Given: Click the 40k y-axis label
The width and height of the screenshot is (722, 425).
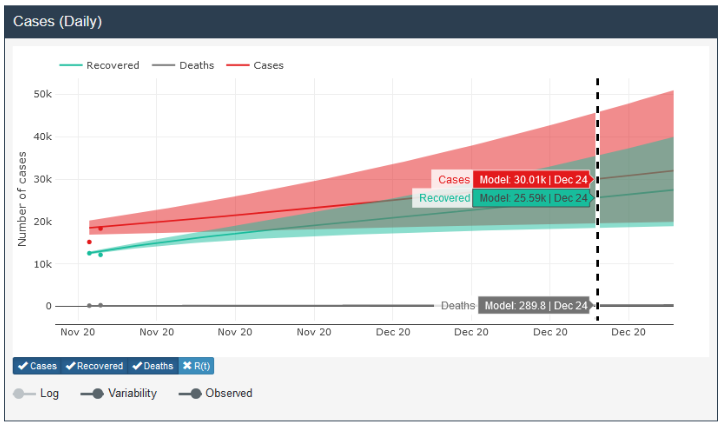Looking at the screenshot, I should [x=42, y=137].
